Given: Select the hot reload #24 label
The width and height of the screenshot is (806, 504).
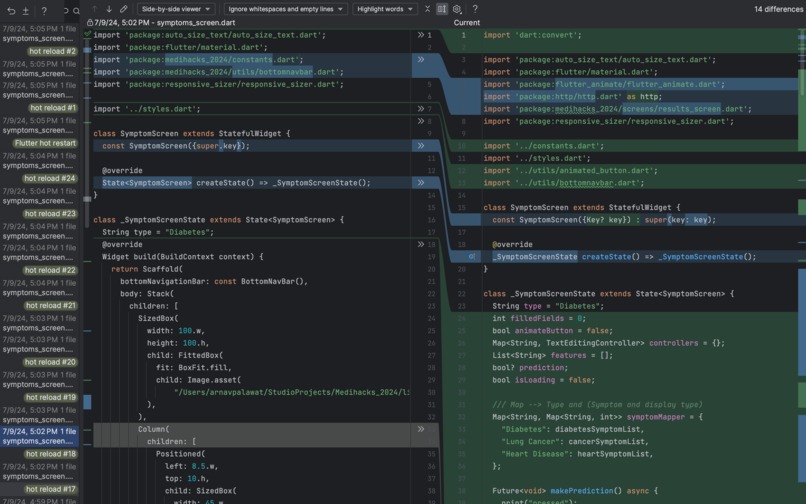Looking at the screenshot, I should click(x=50, y=178).
